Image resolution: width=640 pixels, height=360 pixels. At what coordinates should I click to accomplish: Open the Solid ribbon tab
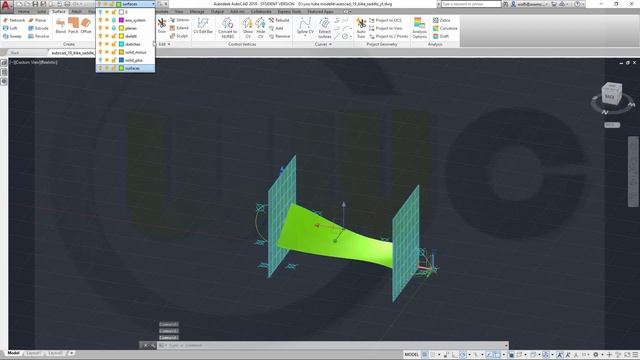coord(41,11)
